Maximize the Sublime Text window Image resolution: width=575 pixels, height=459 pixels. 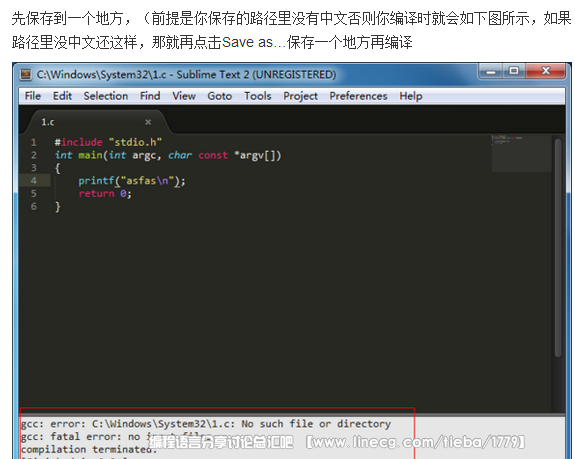click(514, 71)
